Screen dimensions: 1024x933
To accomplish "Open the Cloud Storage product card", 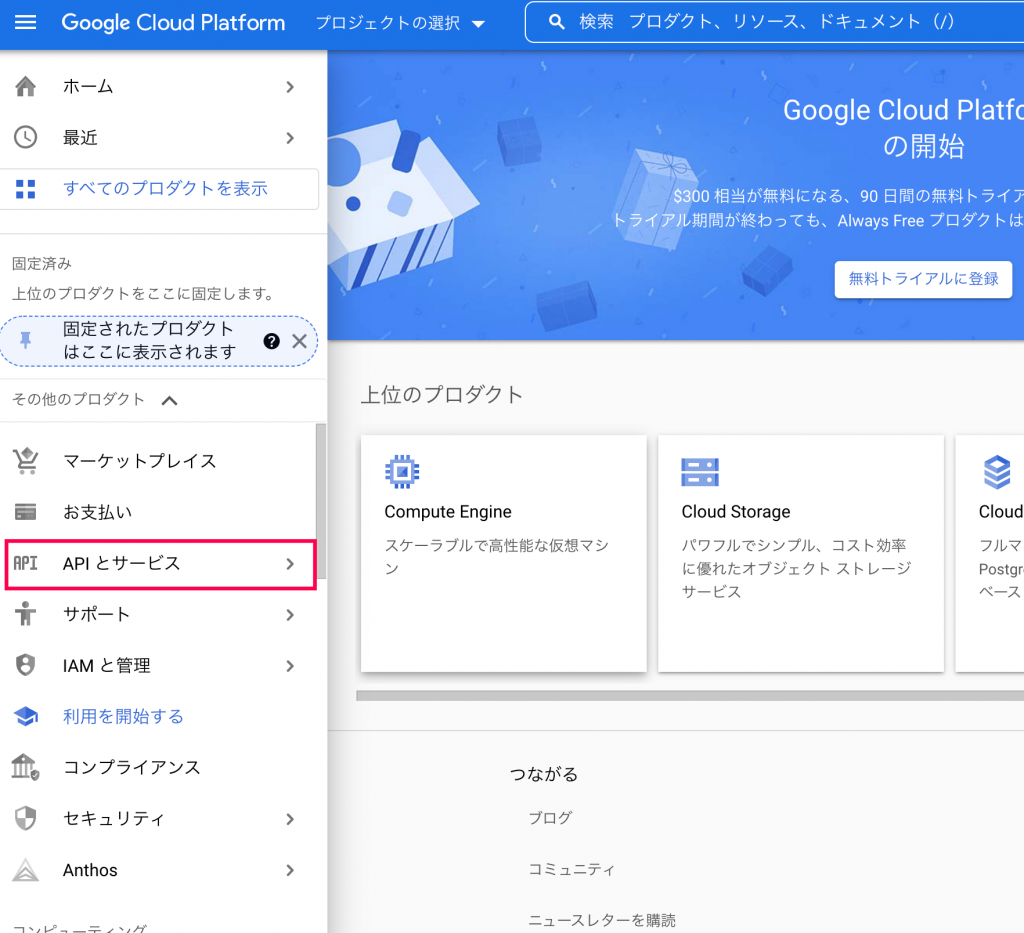I will point(801,553).
